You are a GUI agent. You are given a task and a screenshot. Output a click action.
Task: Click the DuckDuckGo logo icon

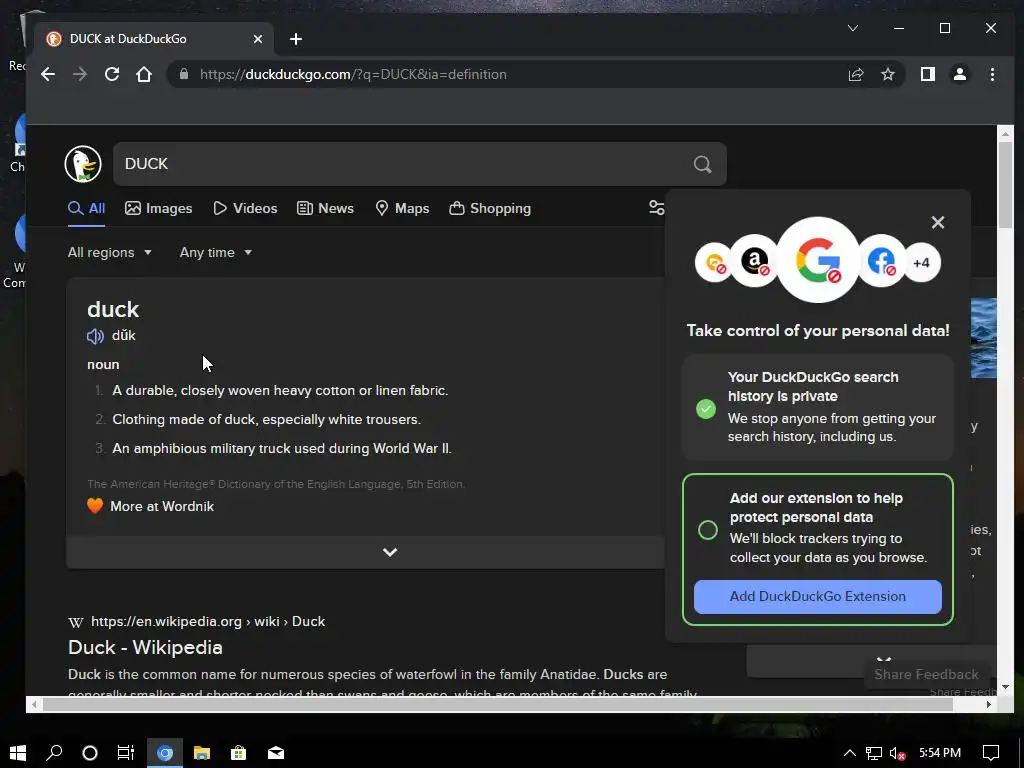tap(83, 164)
